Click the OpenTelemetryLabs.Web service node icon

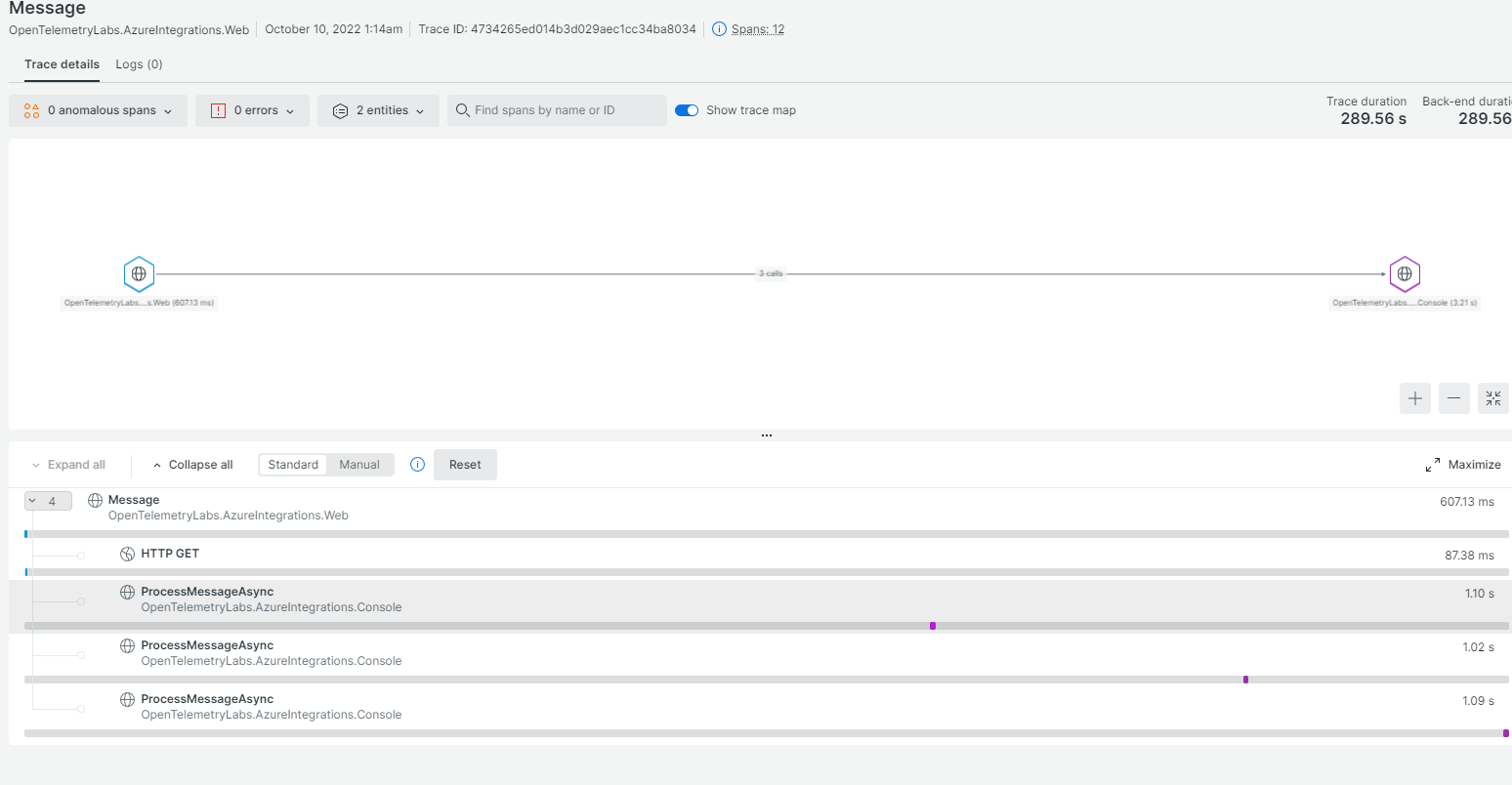(139, 273)
